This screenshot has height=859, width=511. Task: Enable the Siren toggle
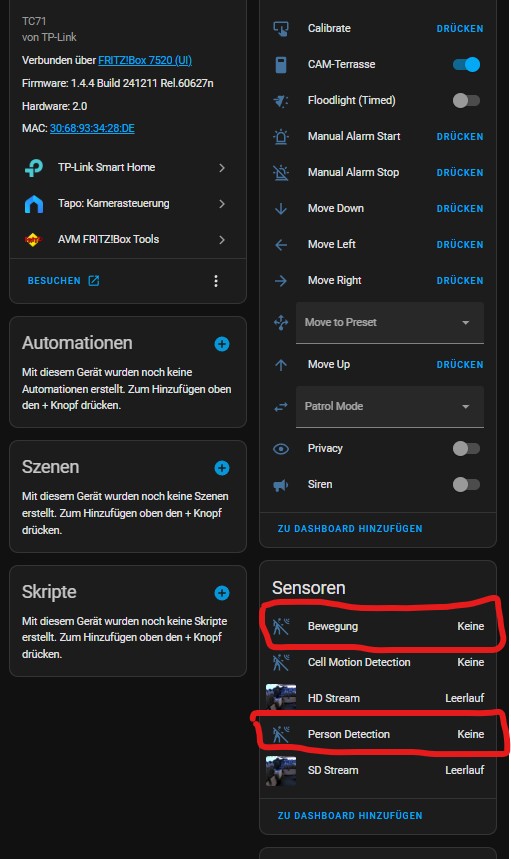[466, 485]
